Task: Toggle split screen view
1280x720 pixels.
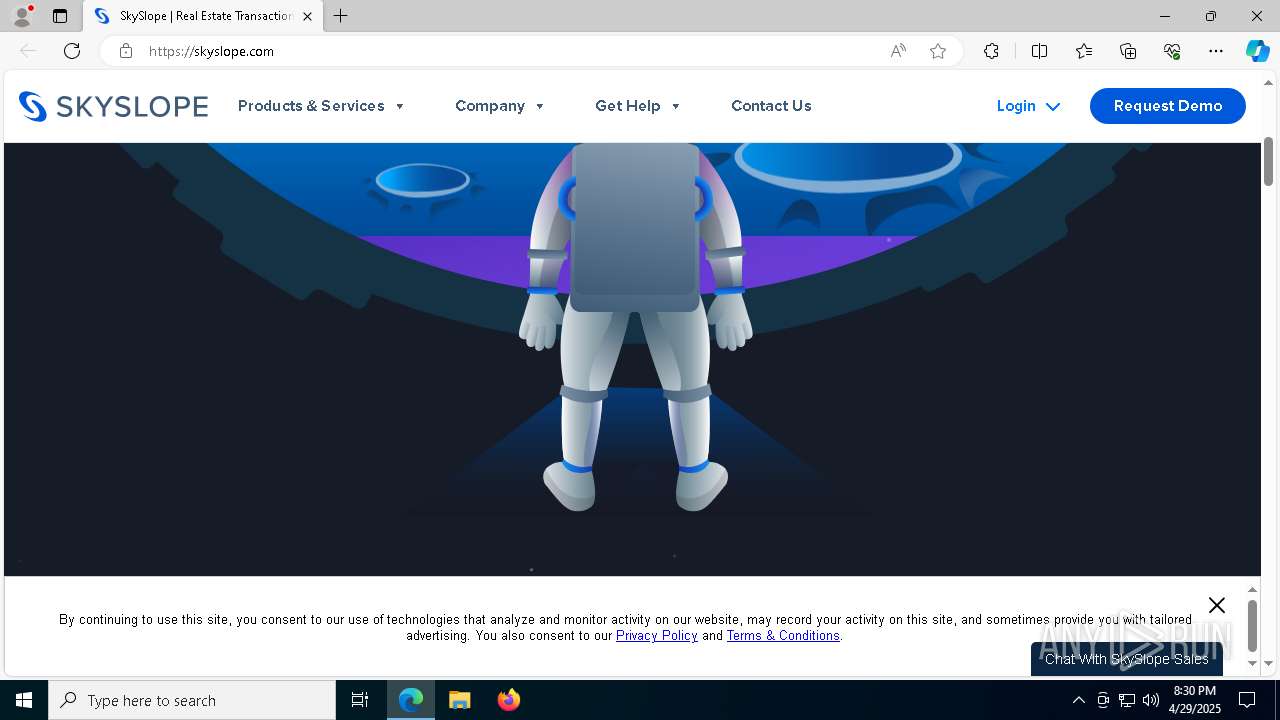Action: click(x=1039, y=51)
